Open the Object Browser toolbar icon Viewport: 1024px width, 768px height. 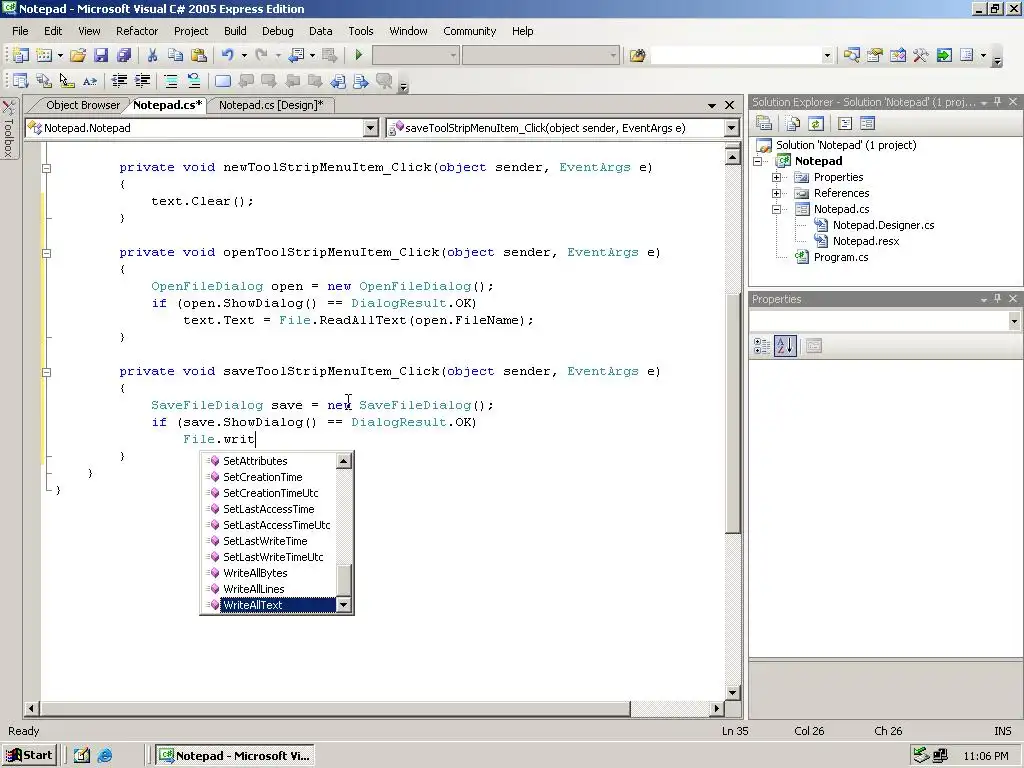click(898, 56)
